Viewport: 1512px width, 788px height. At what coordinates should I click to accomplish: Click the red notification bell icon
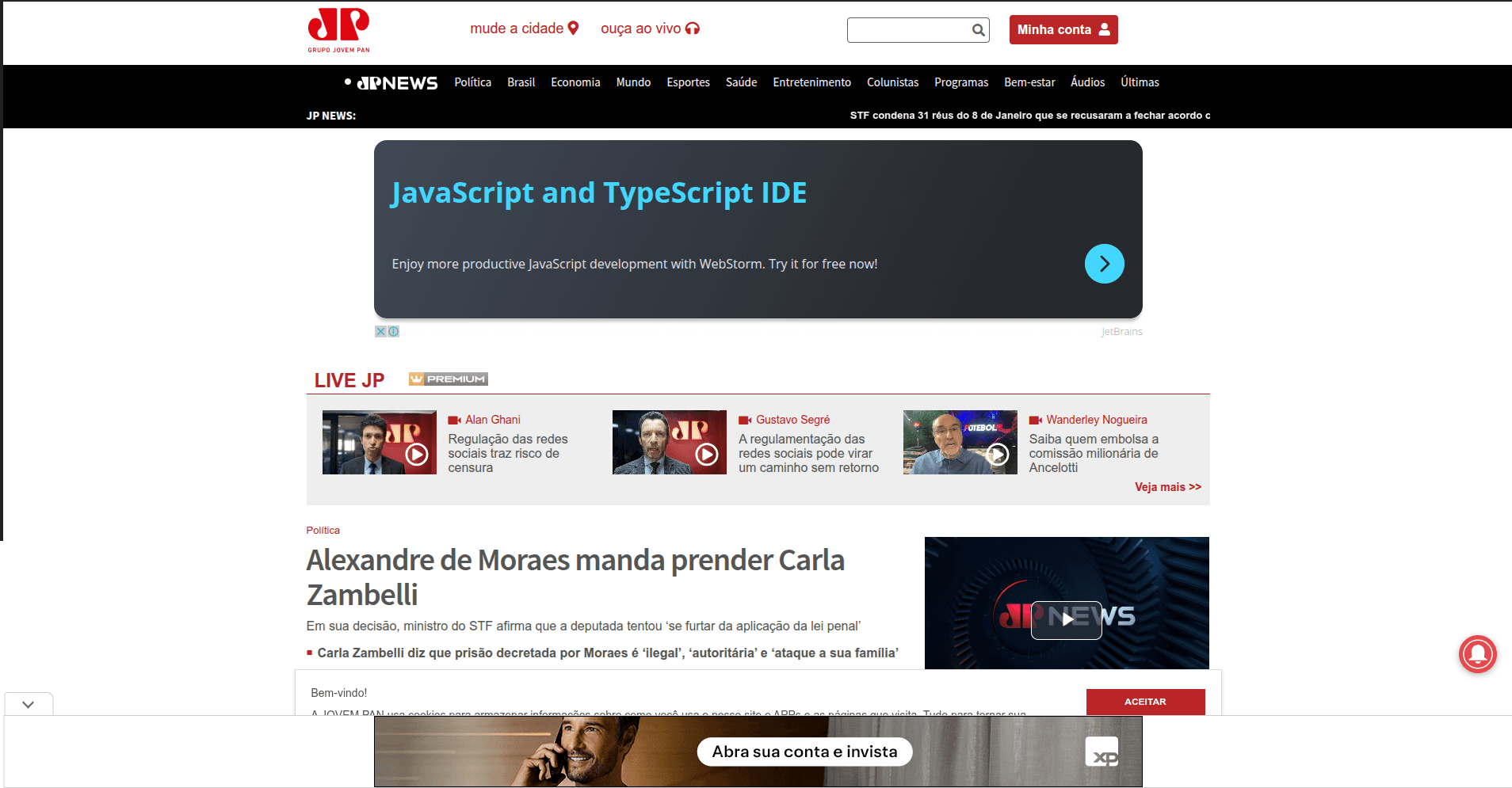point(1477,654)
